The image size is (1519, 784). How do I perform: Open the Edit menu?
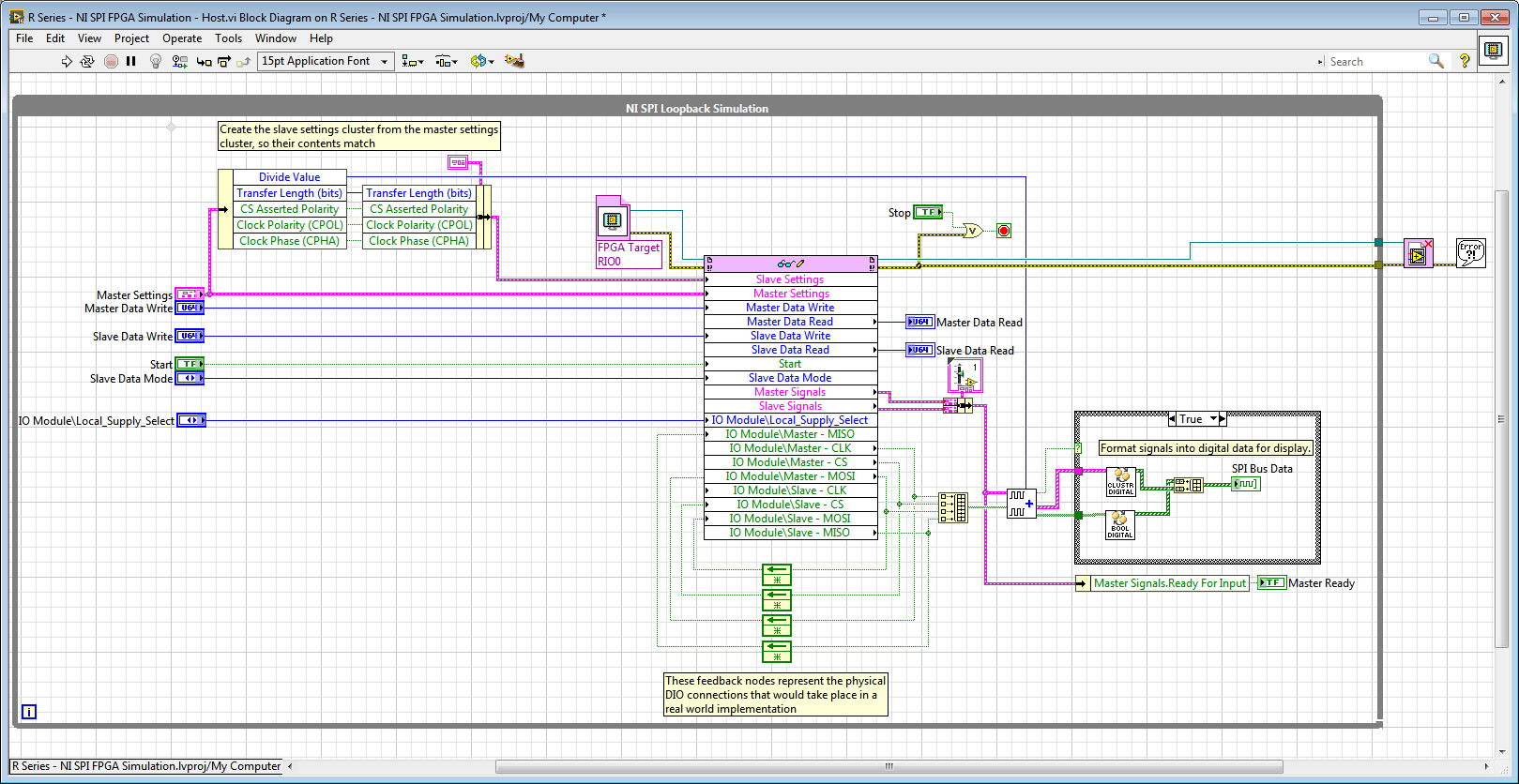click(x=55, y=38)
